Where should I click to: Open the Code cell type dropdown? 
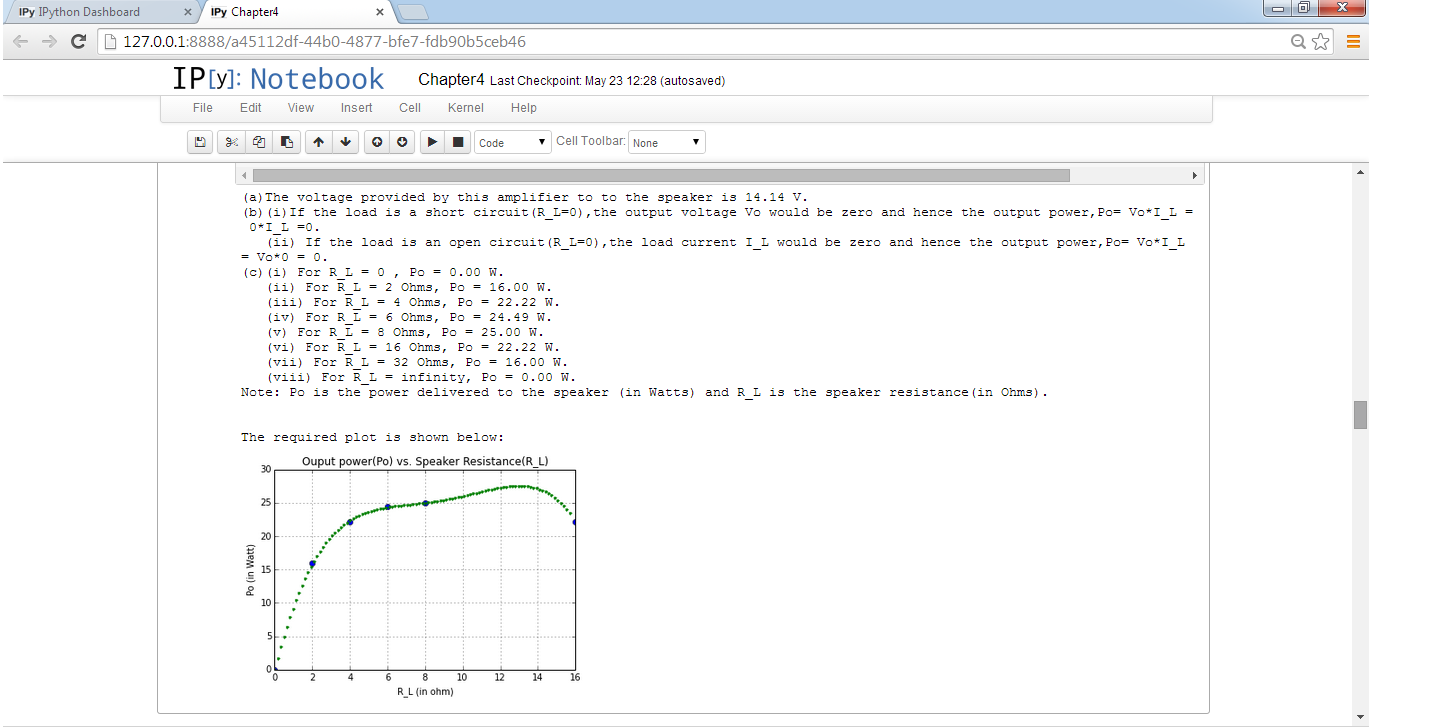[513, 143]
